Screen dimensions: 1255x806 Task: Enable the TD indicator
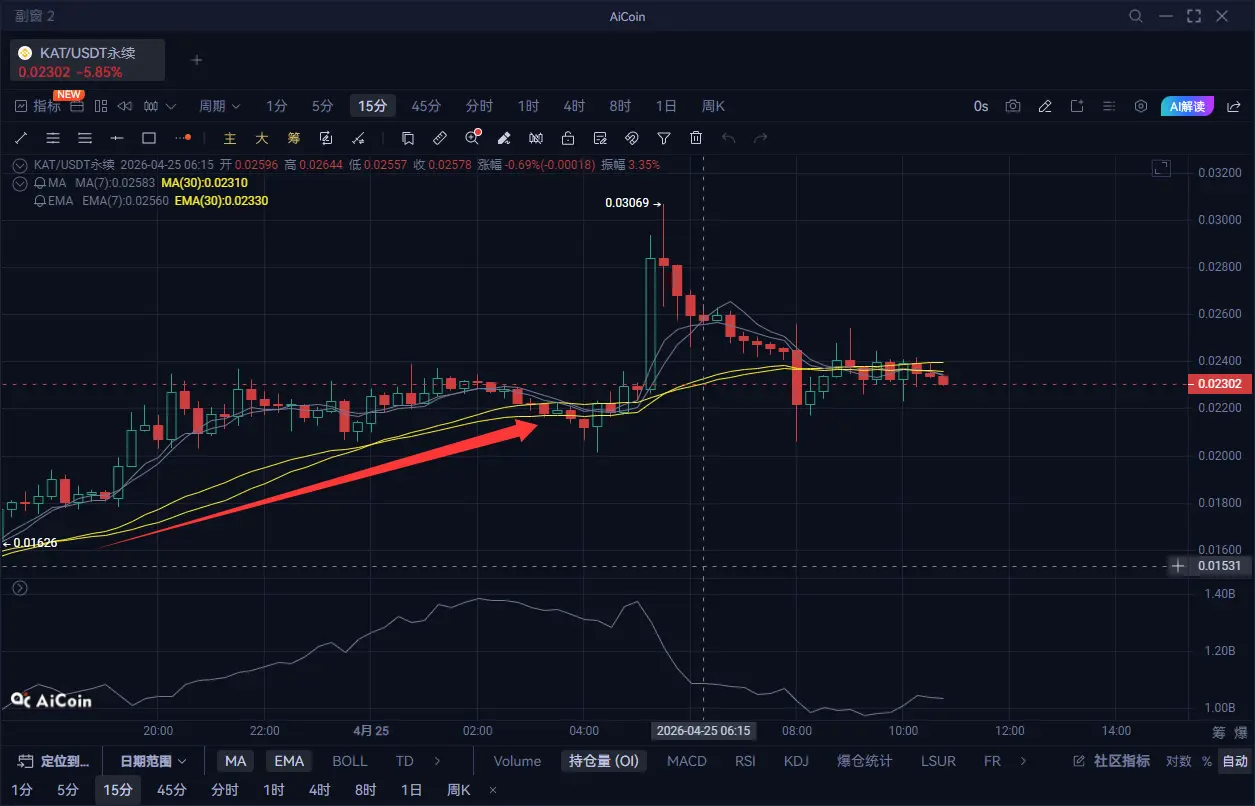[x=404, y=761]
